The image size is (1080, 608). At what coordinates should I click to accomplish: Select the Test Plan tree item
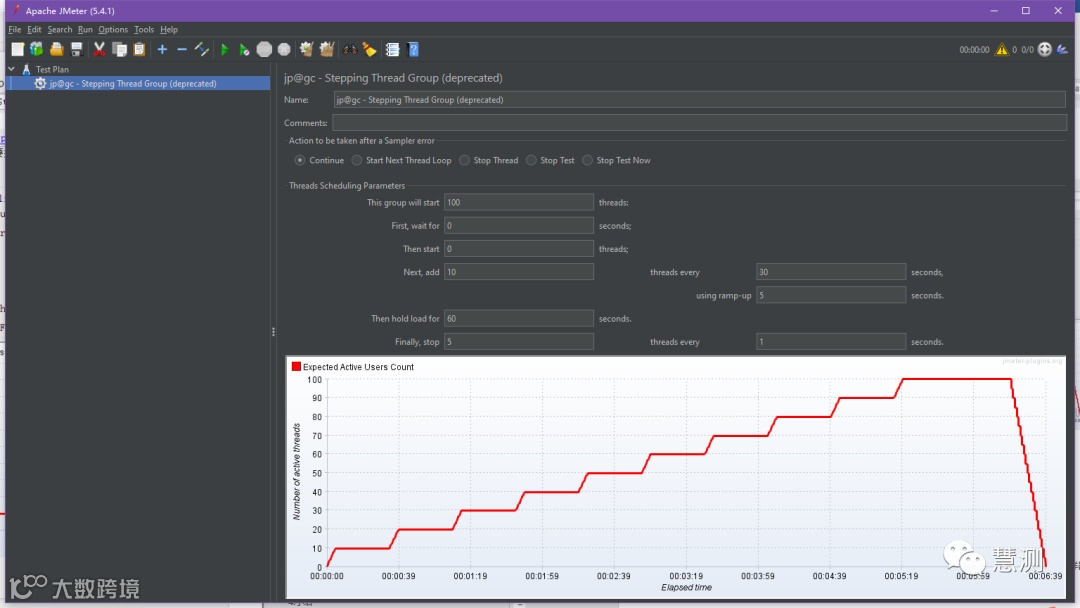[x=52, y=69]
